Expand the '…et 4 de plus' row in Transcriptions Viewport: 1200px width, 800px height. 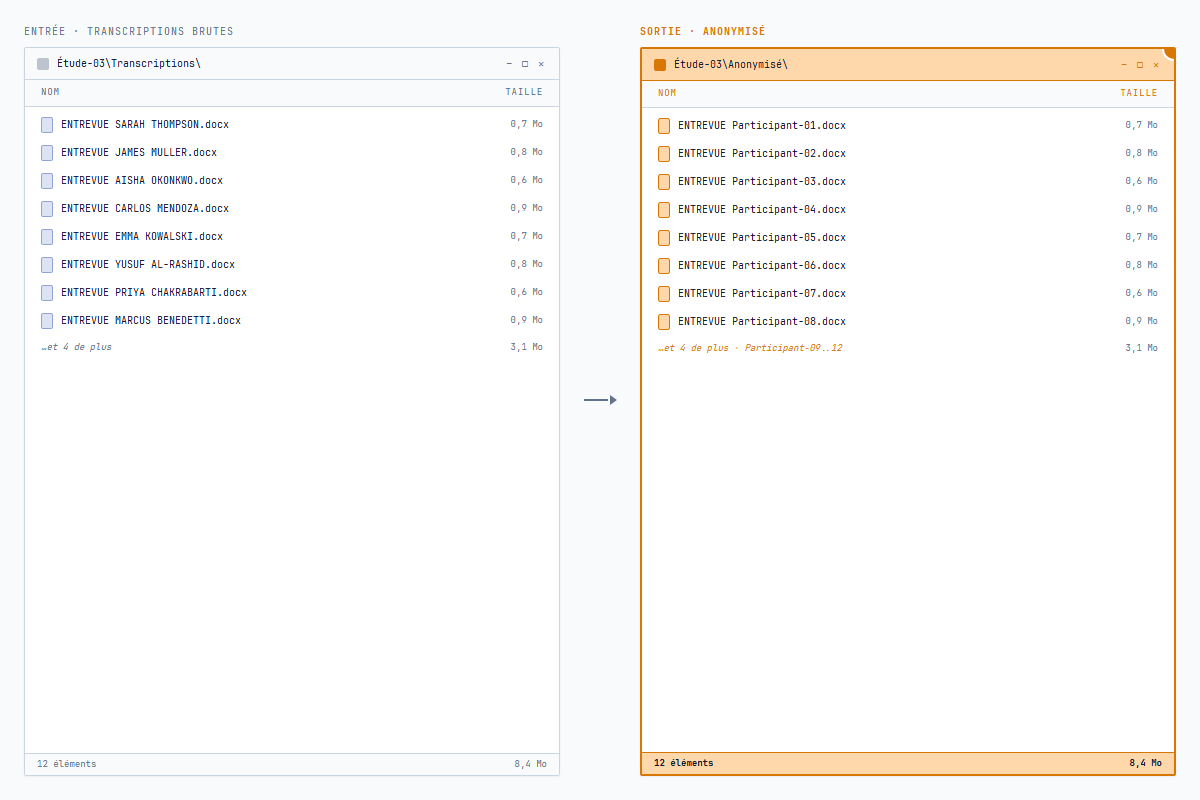76,347
